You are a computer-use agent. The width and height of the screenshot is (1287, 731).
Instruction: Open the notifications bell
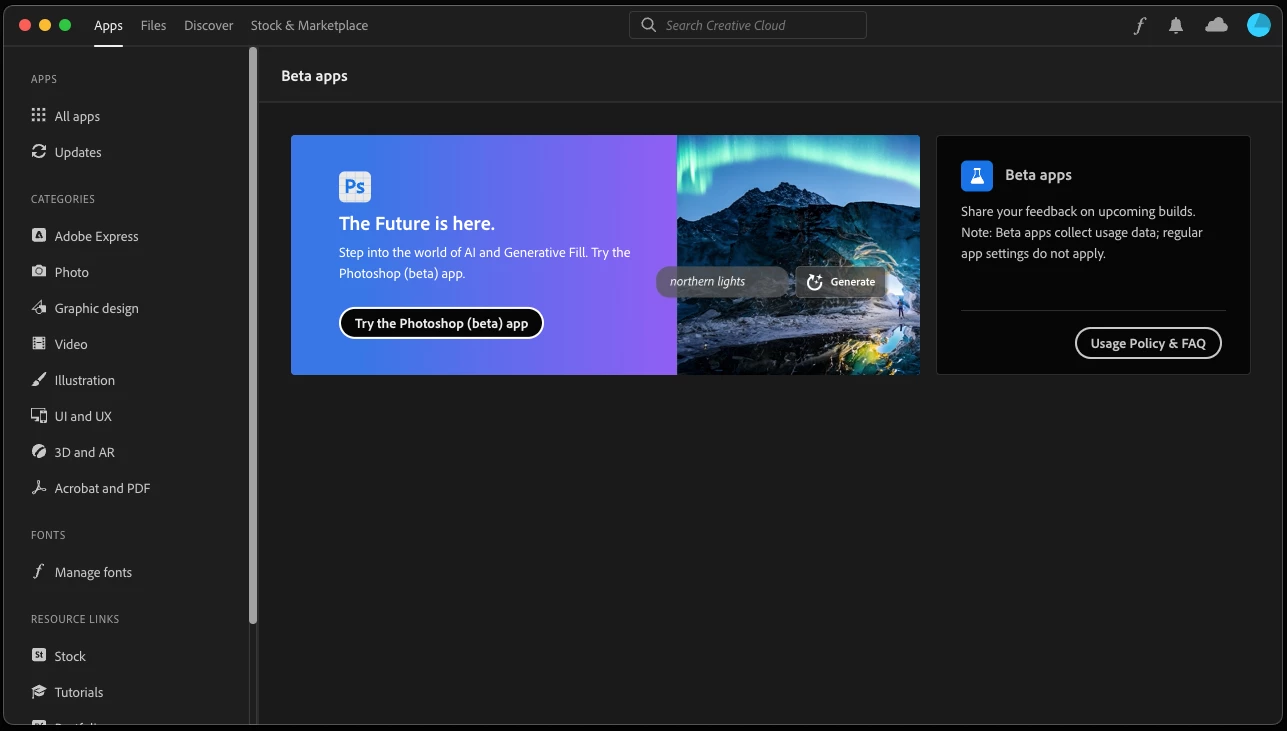pos(1176,25)
